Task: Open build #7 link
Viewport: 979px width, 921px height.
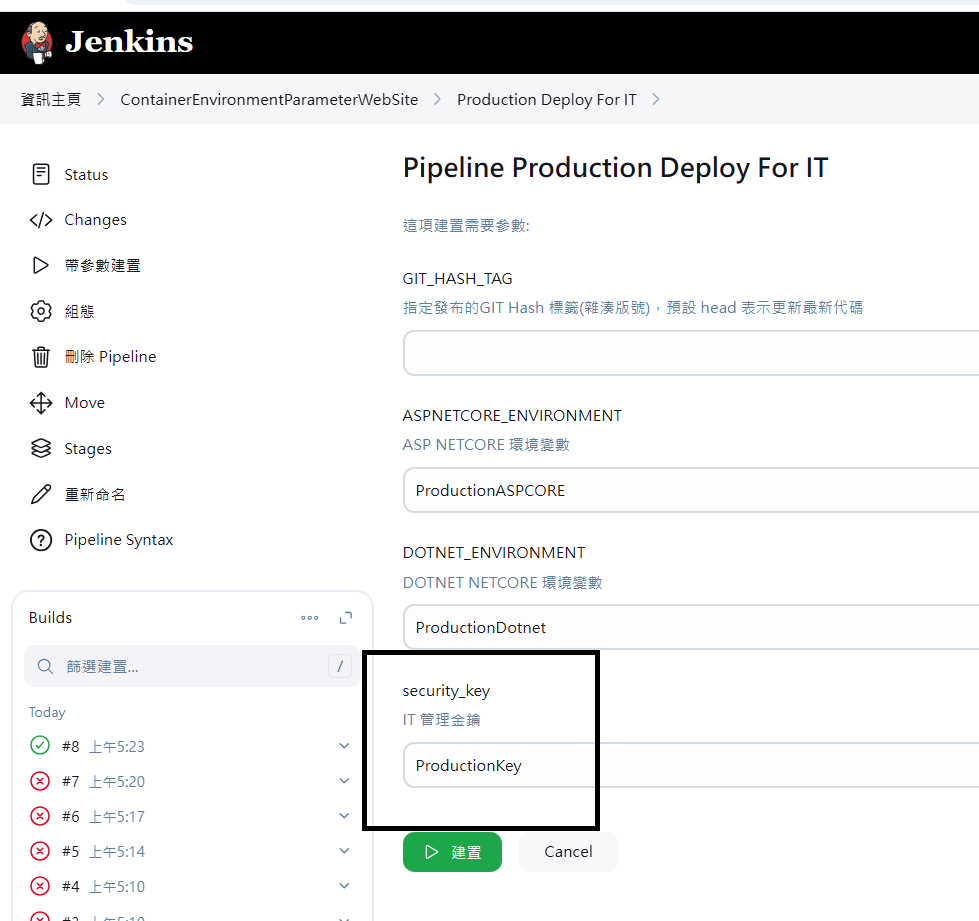Action: click(71, 781)
